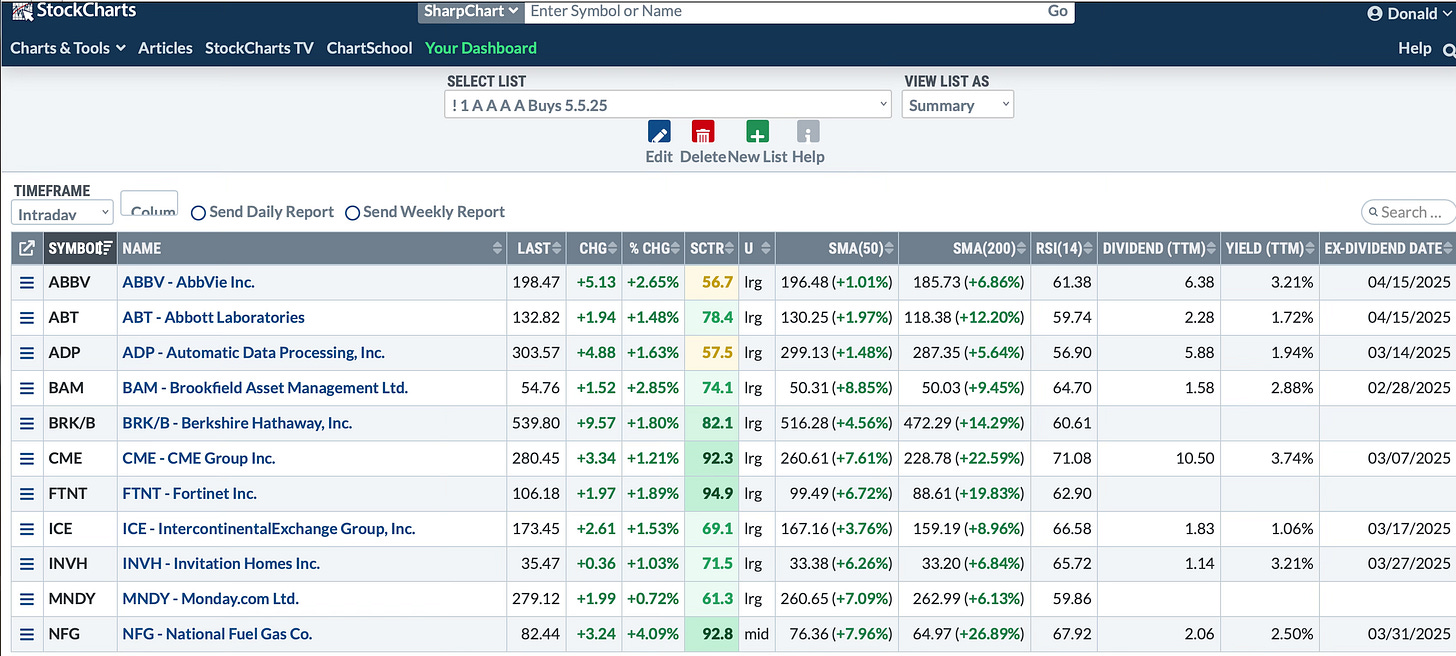Image resolution: width=1456 pixels, height=656 pixels.
Task: Sort by DIVIDEND (TTM) column header
Action: tap(1158, 248)
